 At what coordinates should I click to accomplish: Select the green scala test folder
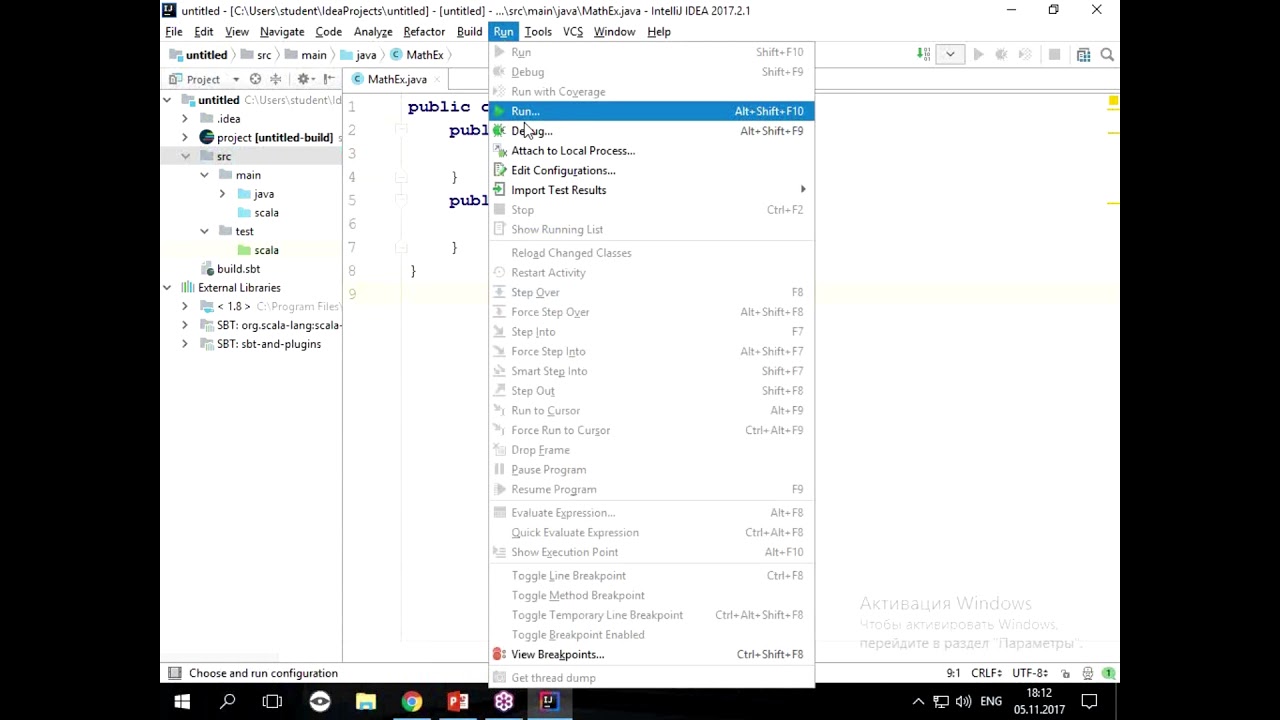point(258,250)
